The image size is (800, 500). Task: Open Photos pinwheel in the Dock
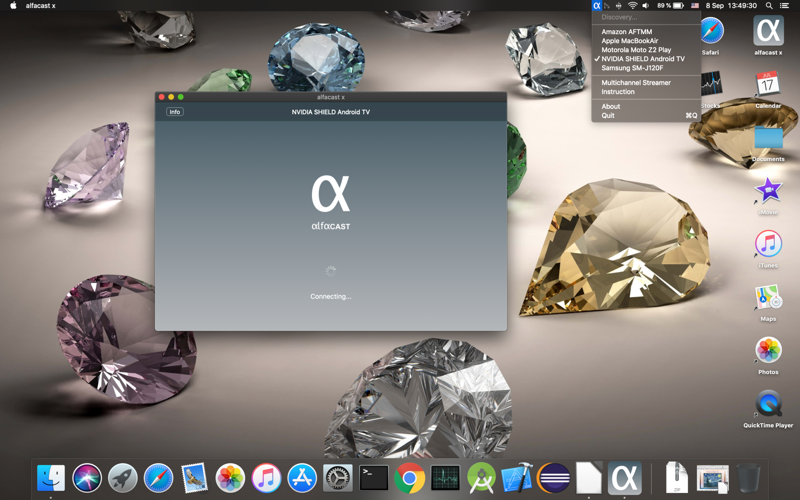coord(230,478)
